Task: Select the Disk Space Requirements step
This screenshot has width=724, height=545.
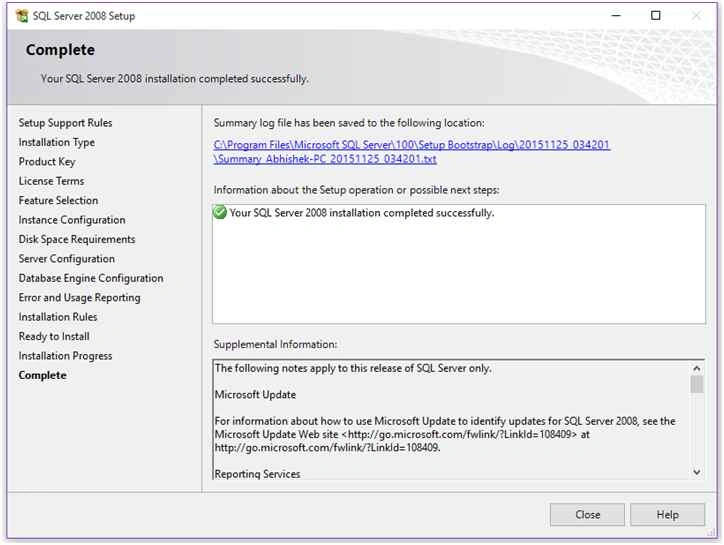Action: tap(77, 239)
